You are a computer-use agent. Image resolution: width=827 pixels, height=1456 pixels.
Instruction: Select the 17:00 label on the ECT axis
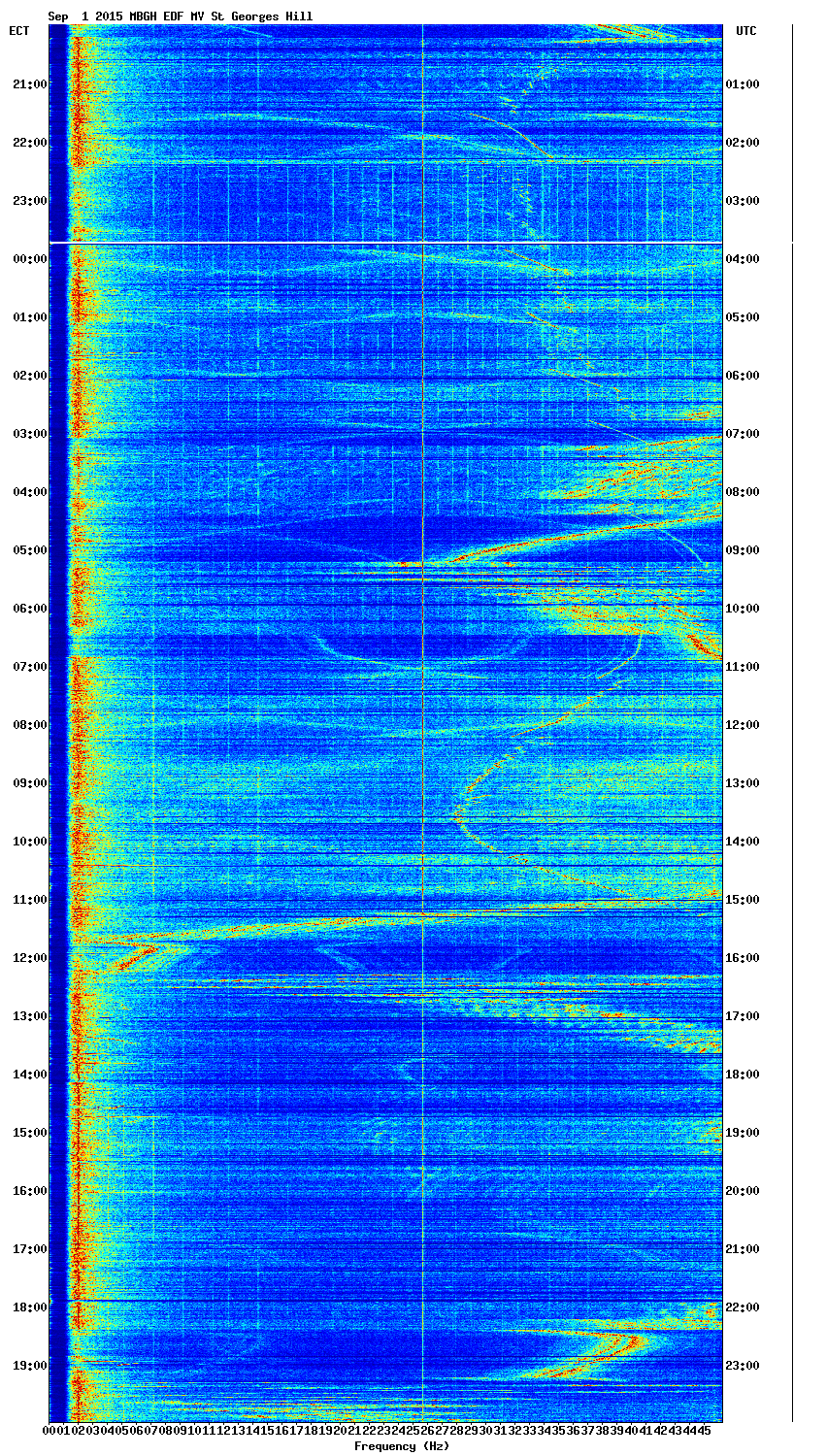click(28, 1249)
